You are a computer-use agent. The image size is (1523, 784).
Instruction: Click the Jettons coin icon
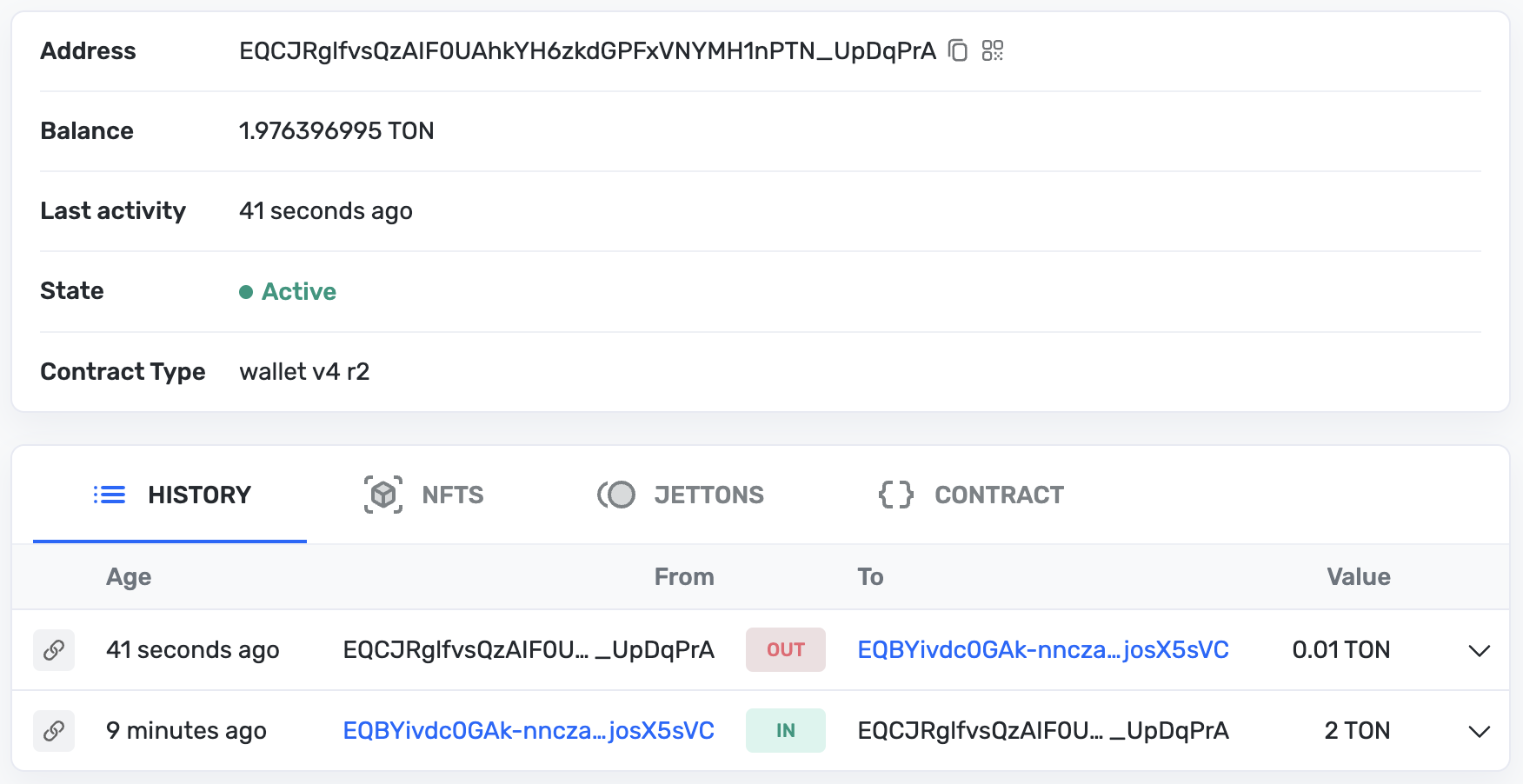point(619,495)
